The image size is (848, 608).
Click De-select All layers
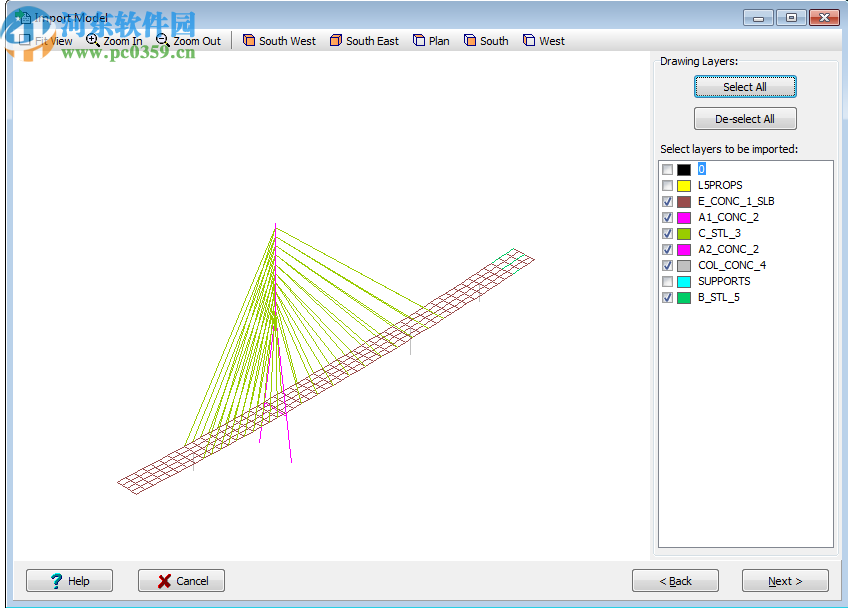(x=745, y=118)
